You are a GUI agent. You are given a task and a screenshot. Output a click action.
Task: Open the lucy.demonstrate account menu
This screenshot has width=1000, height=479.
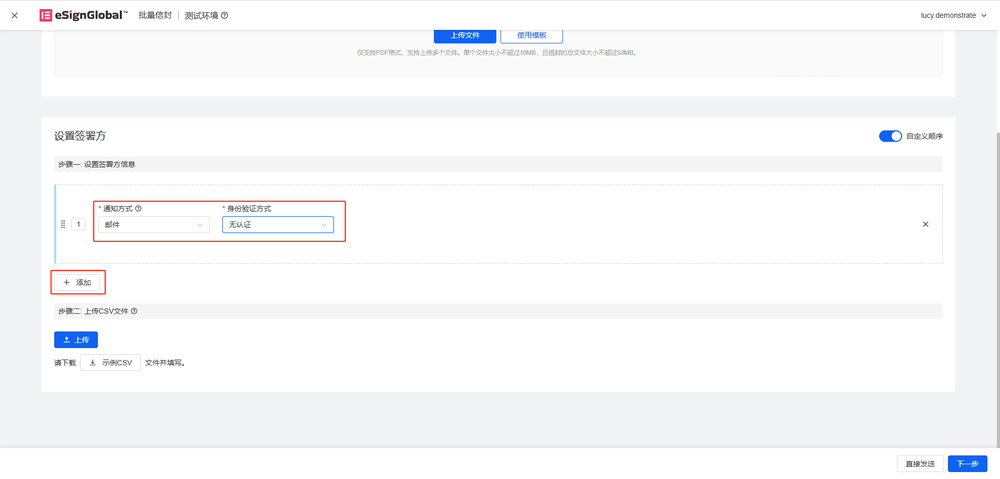tap(953, 15)
